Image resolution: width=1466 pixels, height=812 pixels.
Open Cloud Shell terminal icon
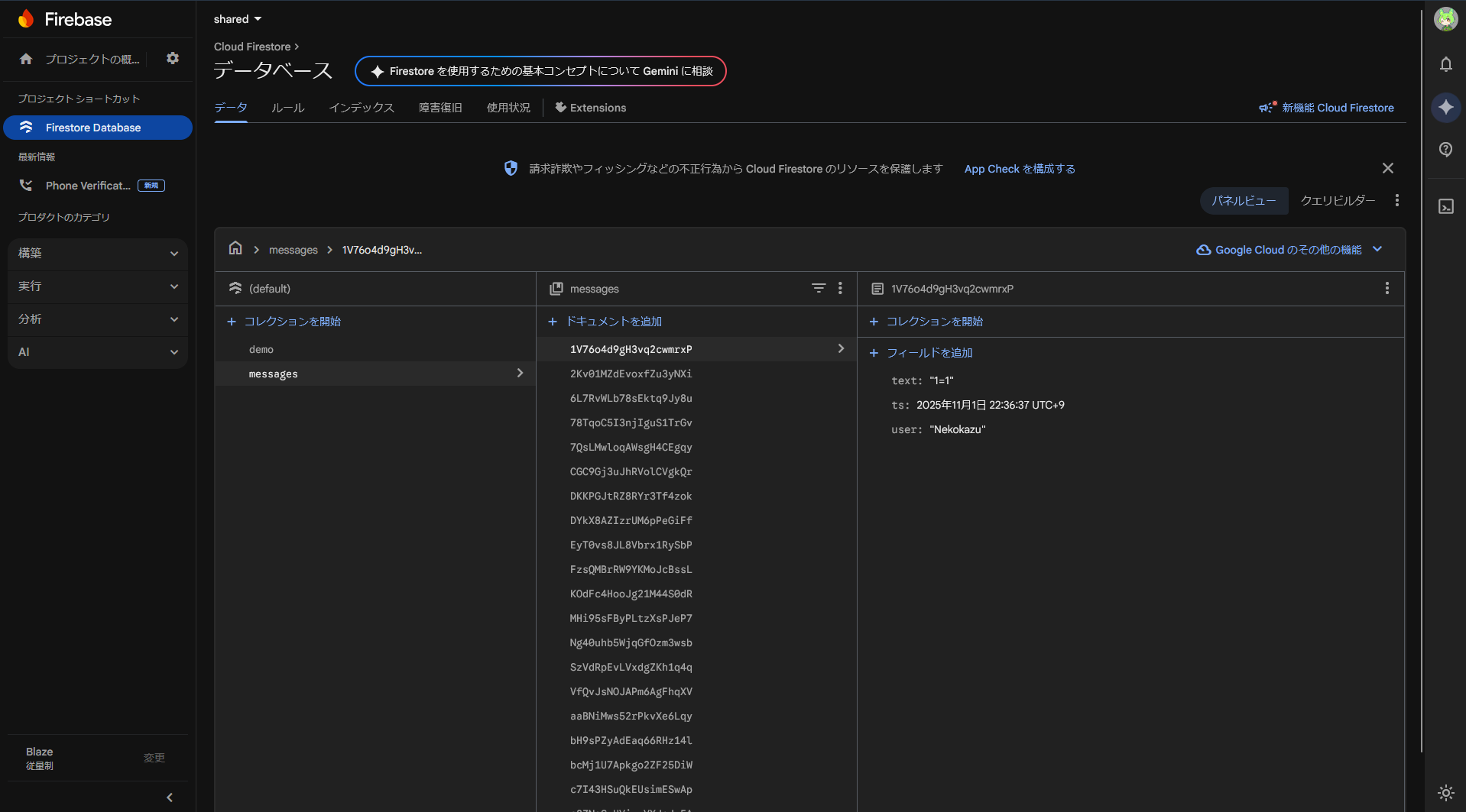[x=1445, y=206]
